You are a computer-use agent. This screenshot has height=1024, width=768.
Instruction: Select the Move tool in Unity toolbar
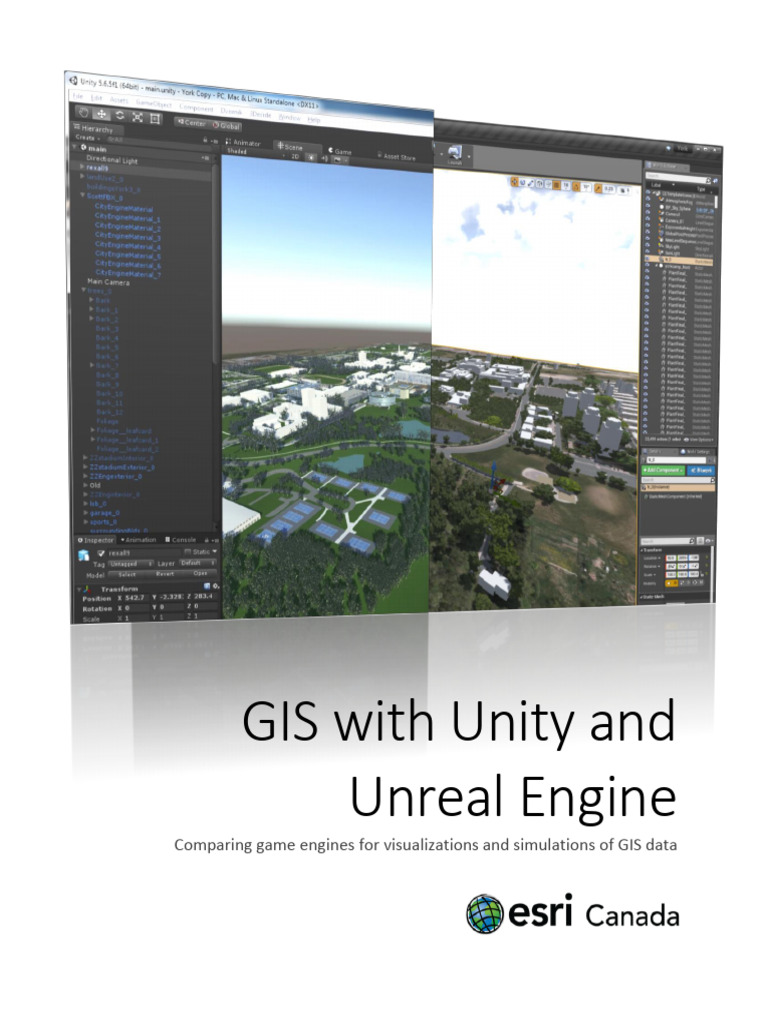point(100,115)
